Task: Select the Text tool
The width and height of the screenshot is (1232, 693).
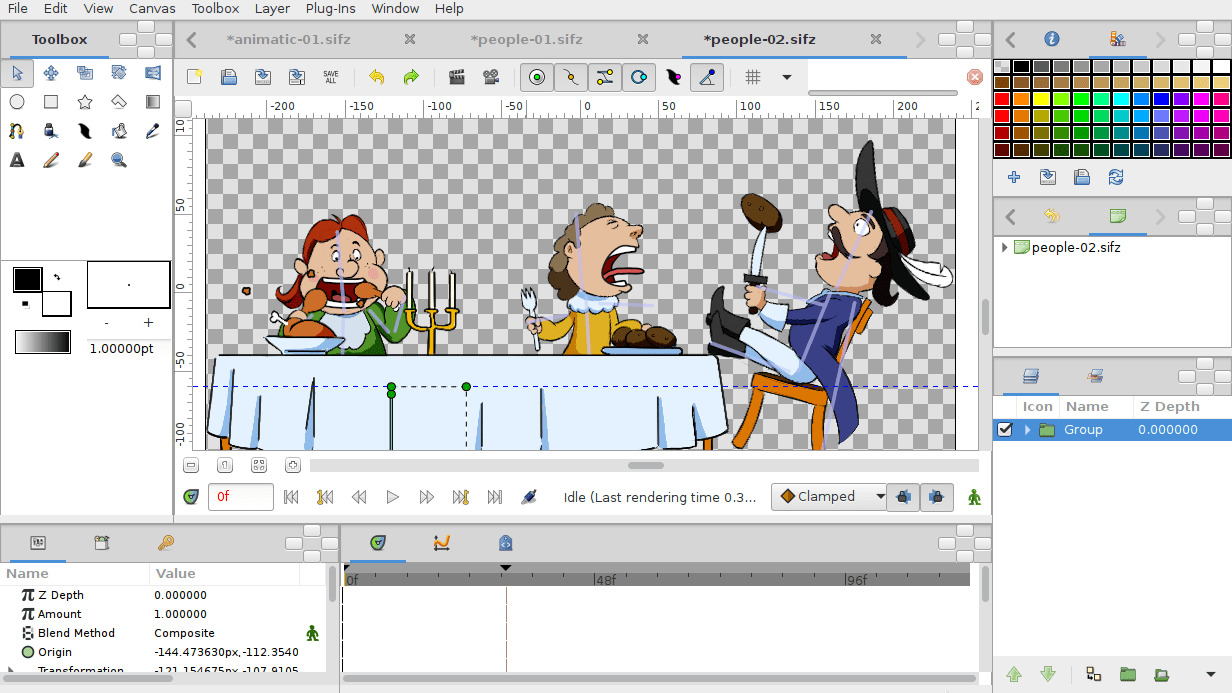Action: [17, 160]
